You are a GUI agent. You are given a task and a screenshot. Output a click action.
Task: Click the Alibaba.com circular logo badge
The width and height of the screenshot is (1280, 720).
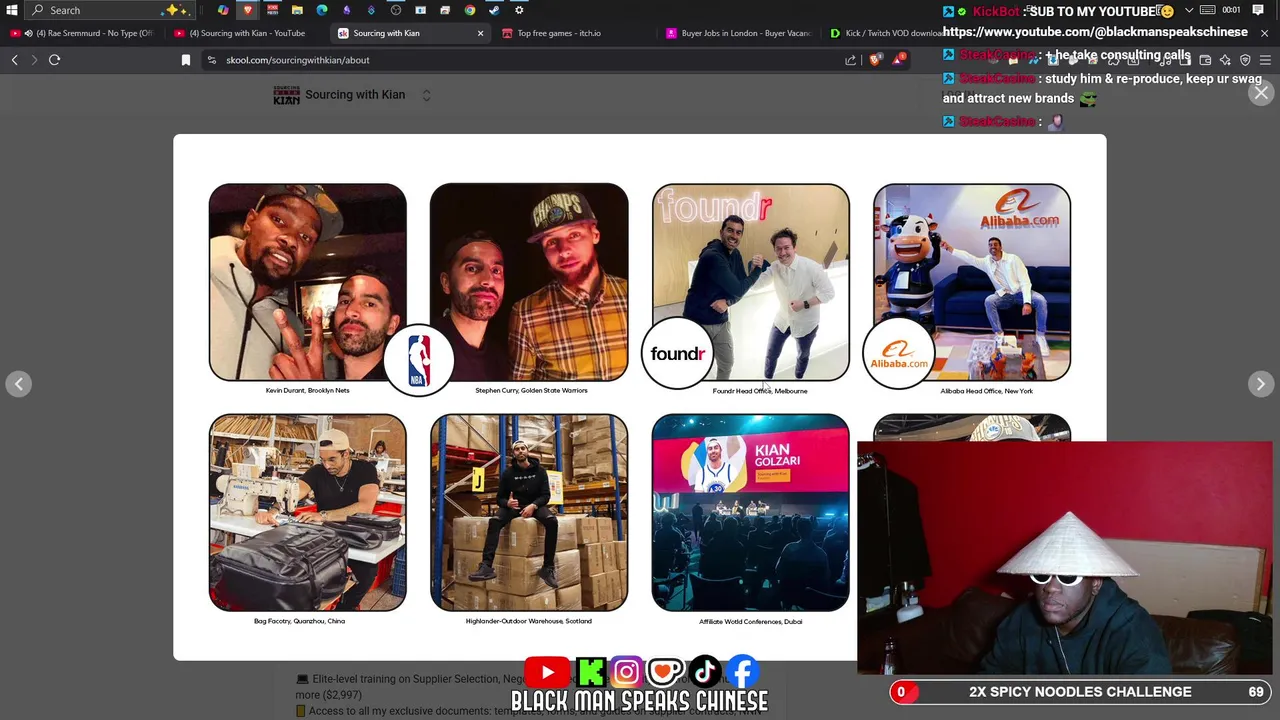[899, 354]
